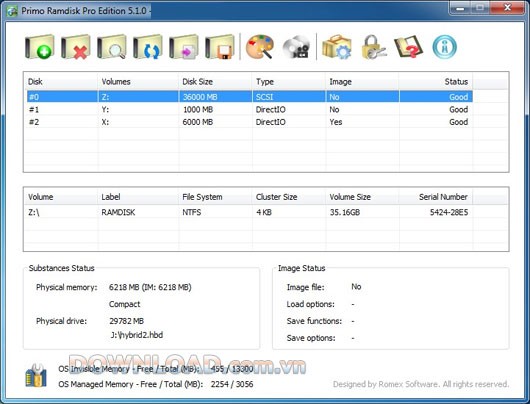Click the Primo Ramdisk title bar icon
The width and height of the screenshot is (530, 404).
pos(12,11)
